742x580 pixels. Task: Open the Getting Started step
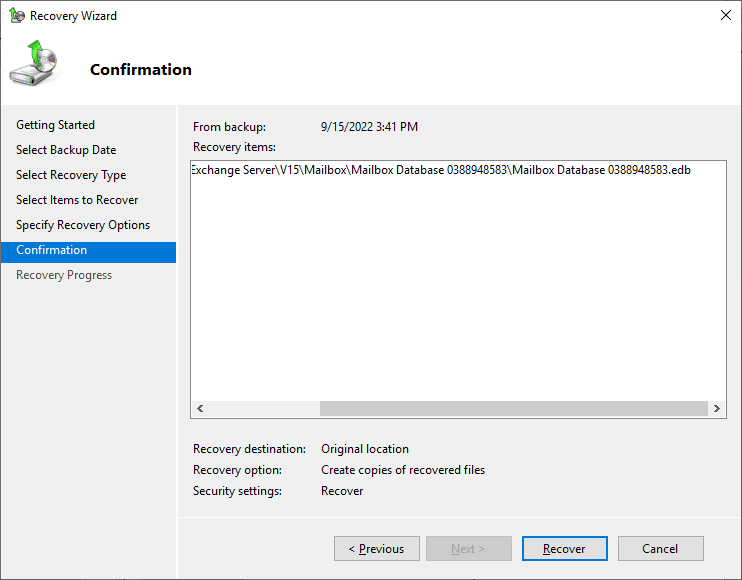coord(55,125)
